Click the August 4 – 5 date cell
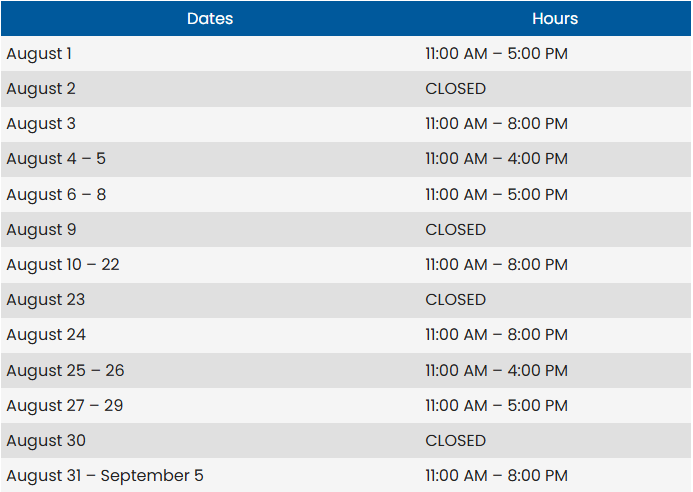693x492 pixels. pyautogui.click(x=56, y=159)
